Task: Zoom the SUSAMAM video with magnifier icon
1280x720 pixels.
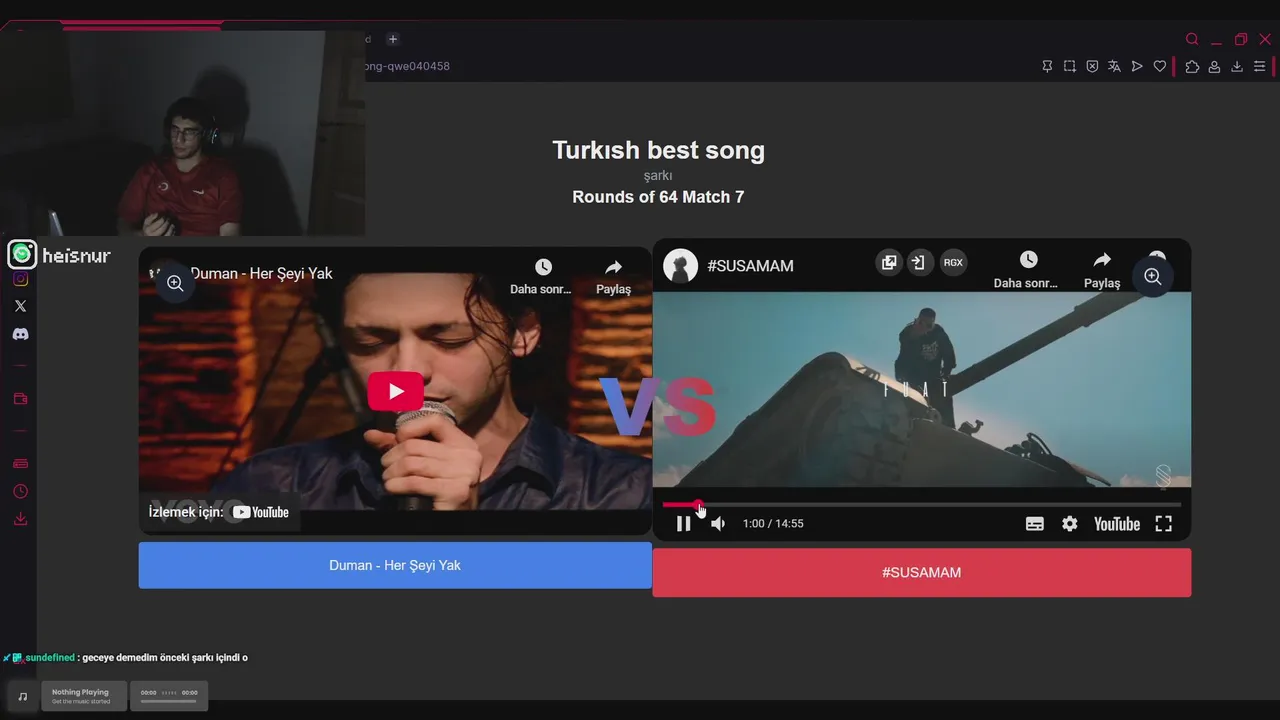Action: (x=1152, y=276)
